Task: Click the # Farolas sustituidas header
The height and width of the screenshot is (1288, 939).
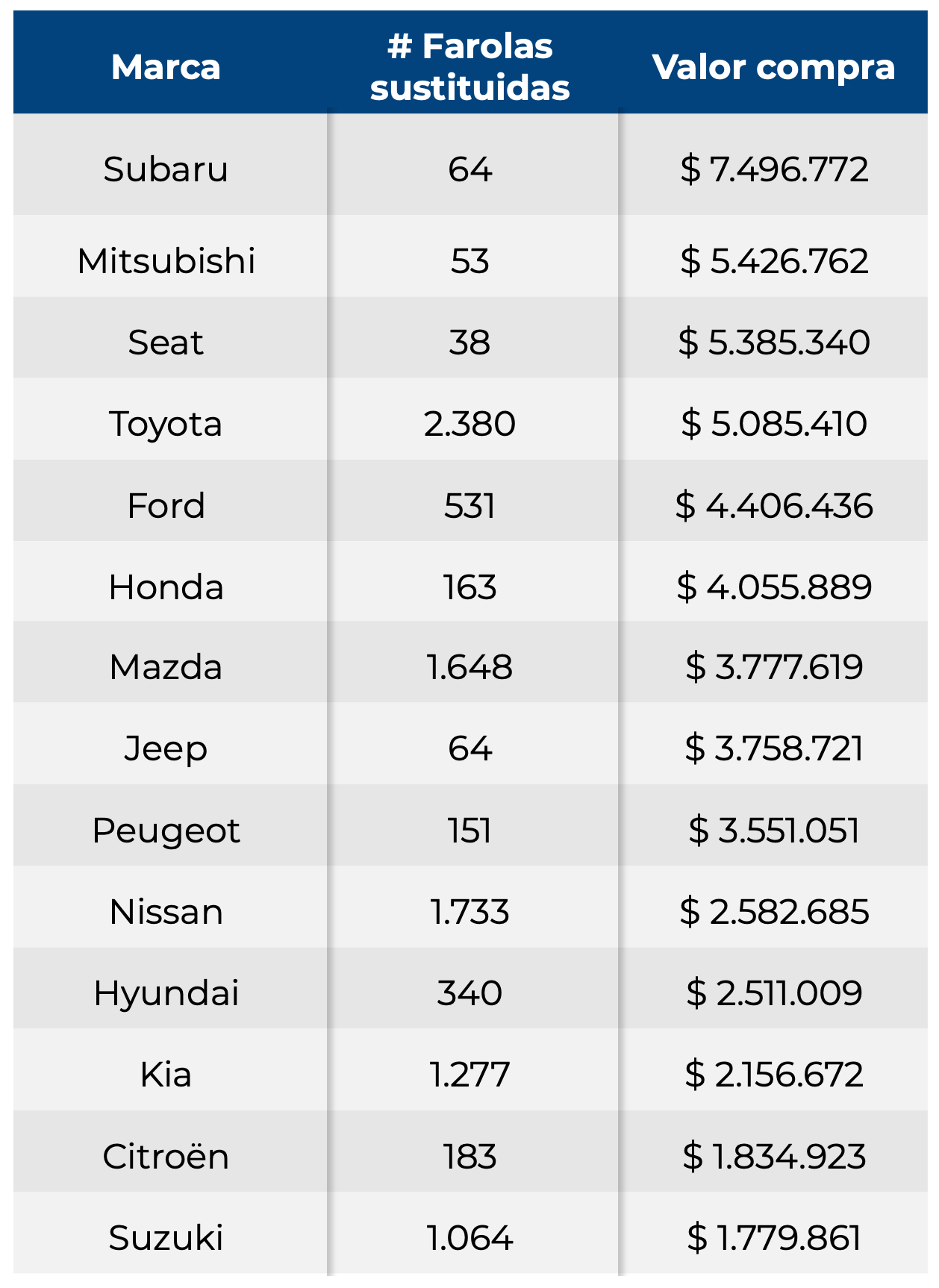Action: point(469,67)
